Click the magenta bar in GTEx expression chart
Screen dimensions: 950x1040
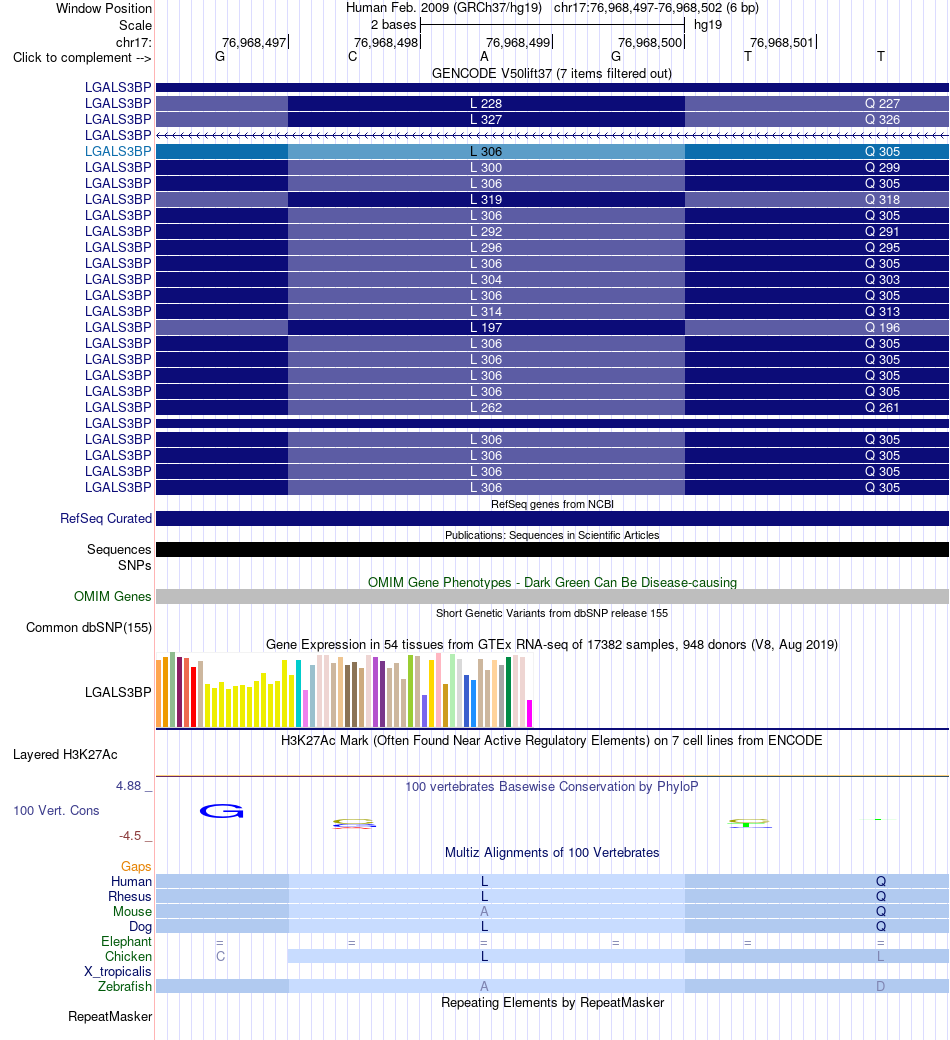click(529, 714)
